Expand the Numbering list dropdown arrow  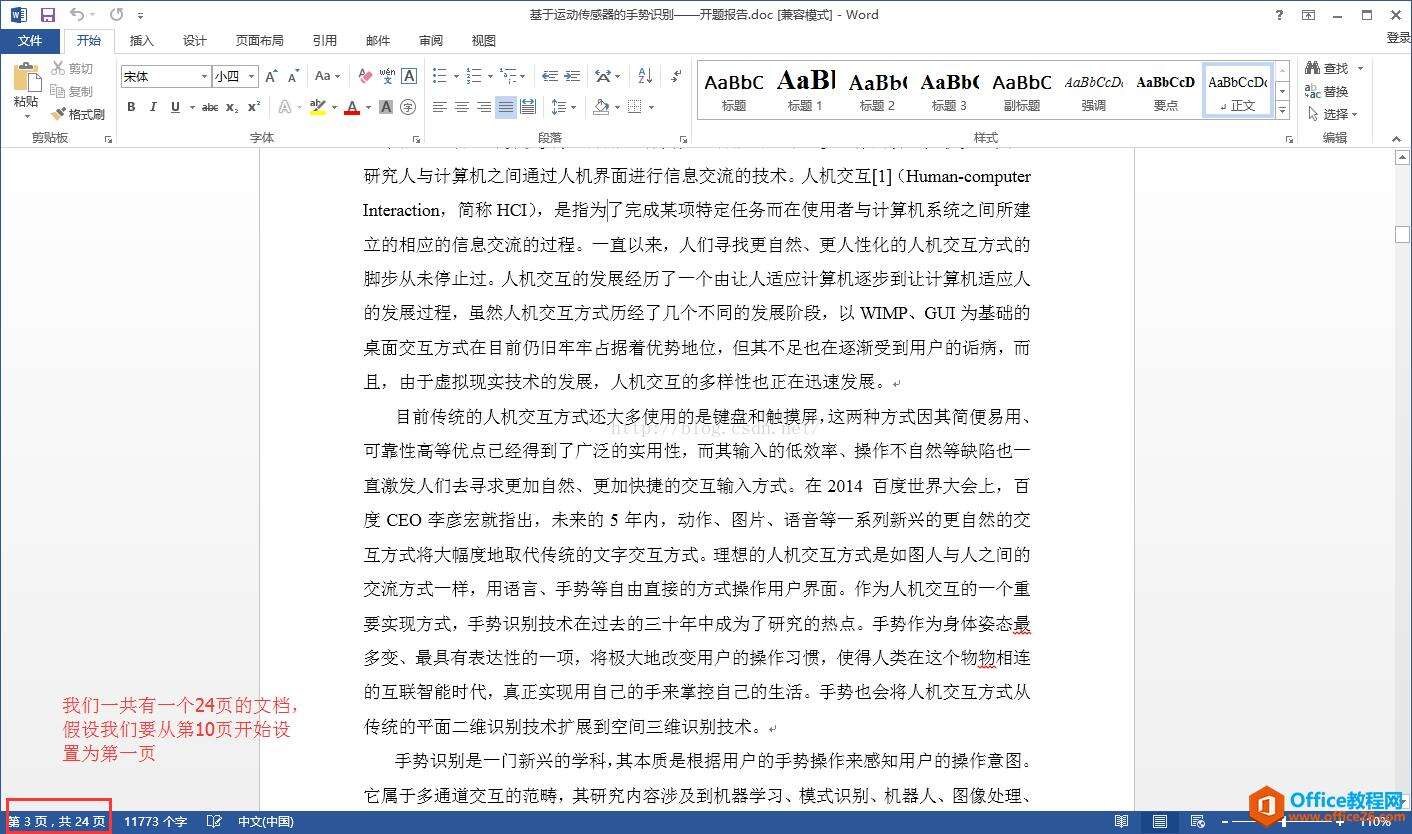click(x=489, y=76)
